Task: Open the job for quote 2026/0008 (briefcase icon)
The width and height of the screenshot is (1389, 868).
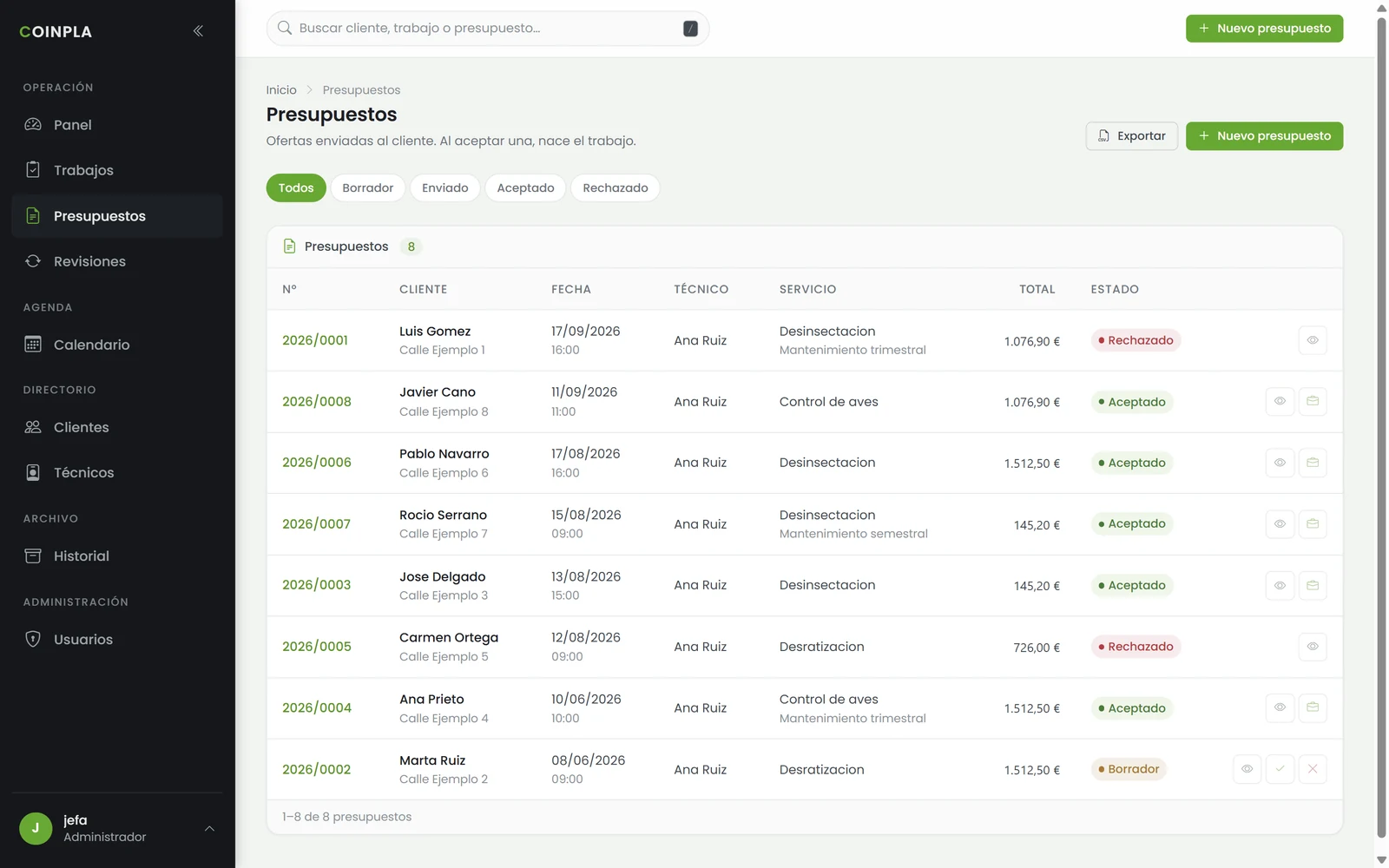Action: click(1313, 401)
